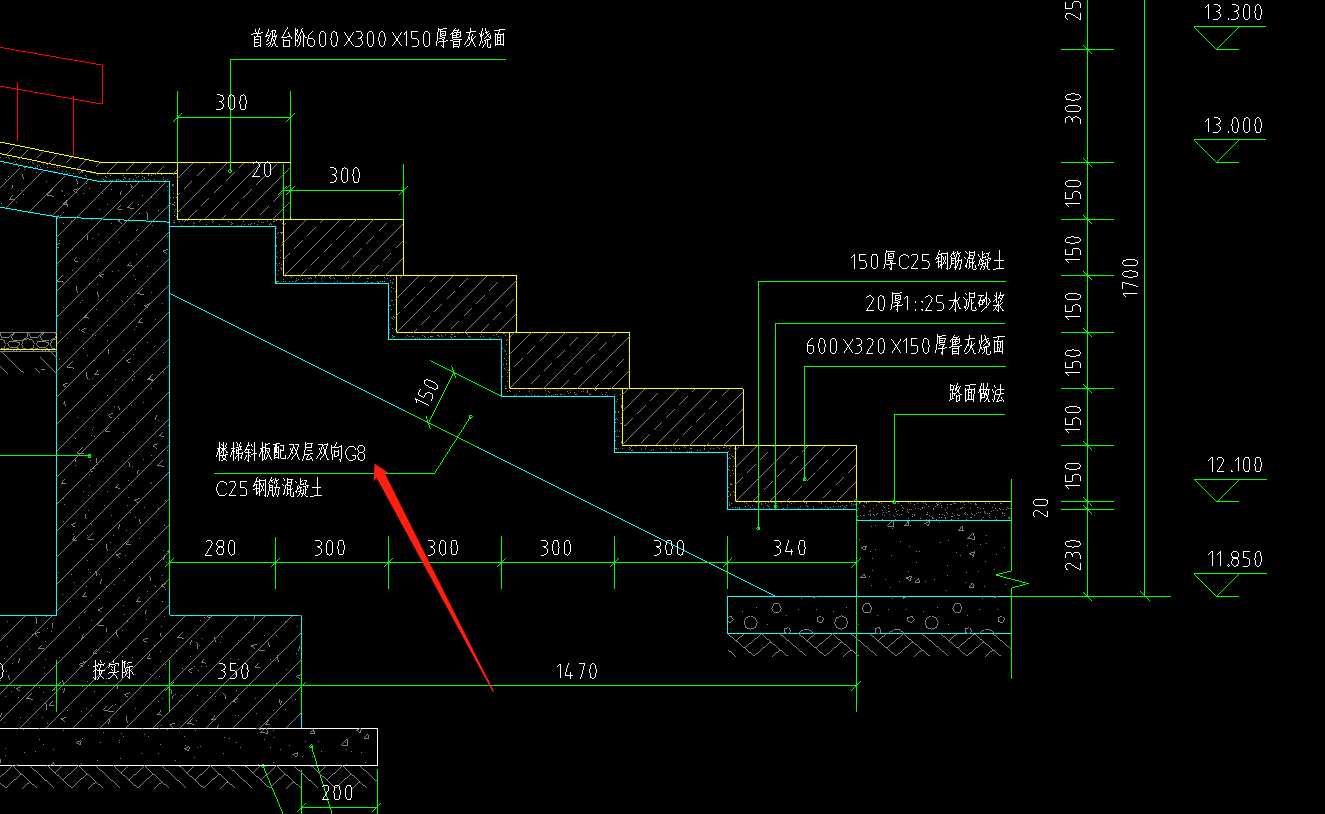Click the 楼梯斜板配双层双向G8 note

pyautogui.click(x=291, y=452)
